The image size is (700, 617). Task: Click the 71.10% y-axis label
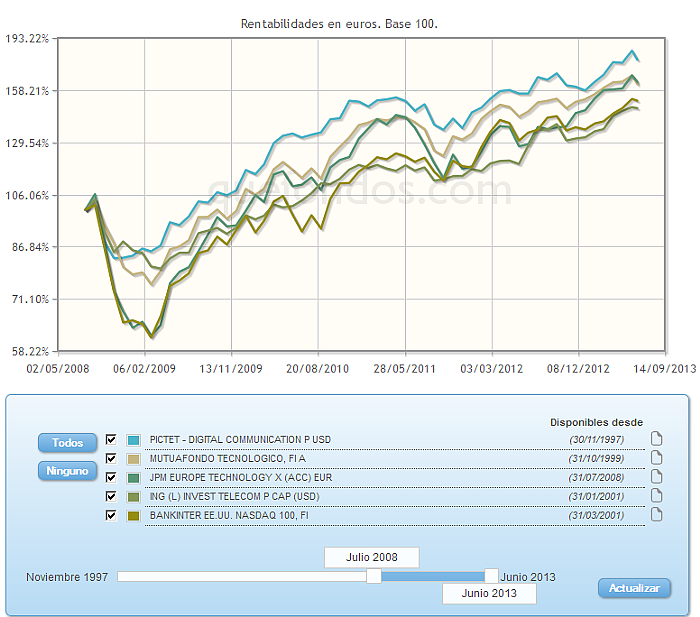(30, 299)
